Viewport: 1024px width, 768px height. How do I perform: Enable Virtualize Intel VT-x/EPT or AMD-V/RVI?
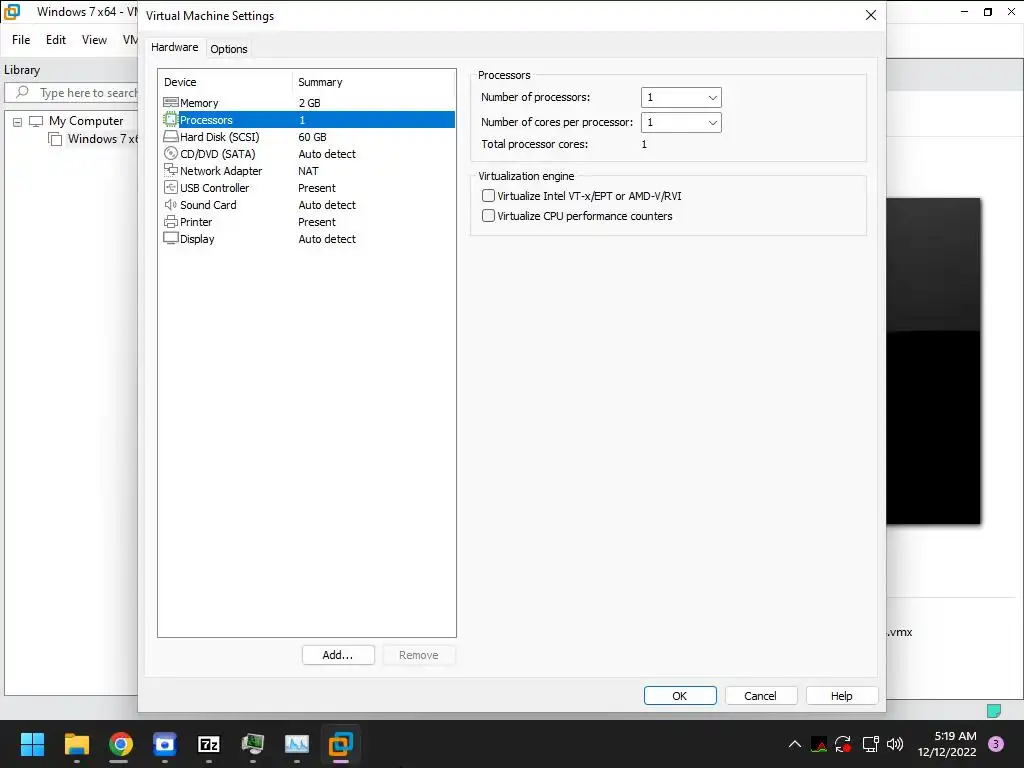[488, 195]
